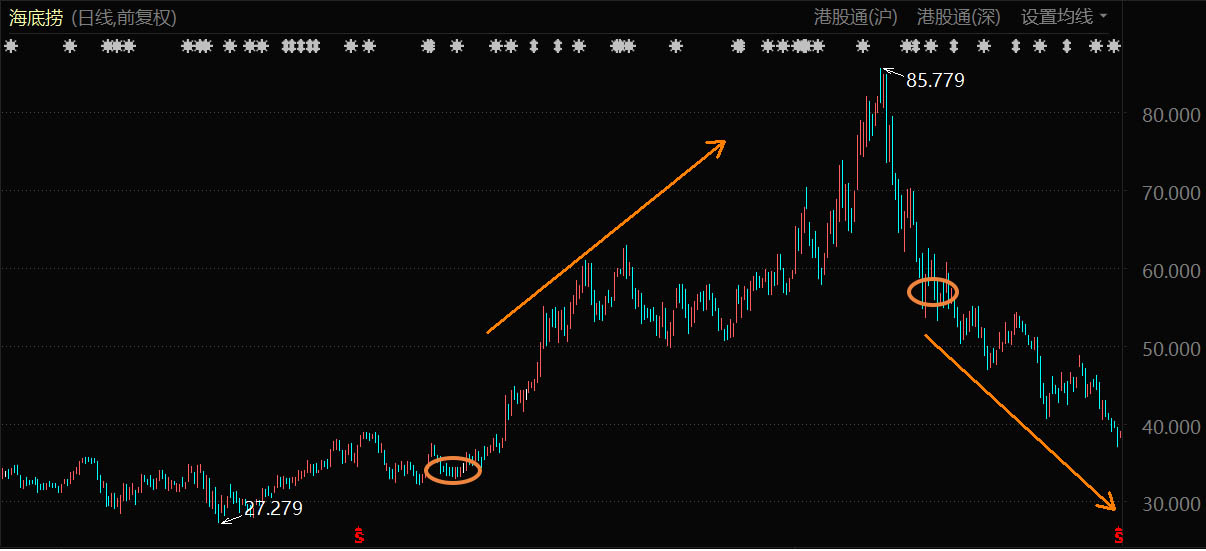Click the 85.779 high price label
Viewport: 1206px width, 551px height.
(935, 81)
